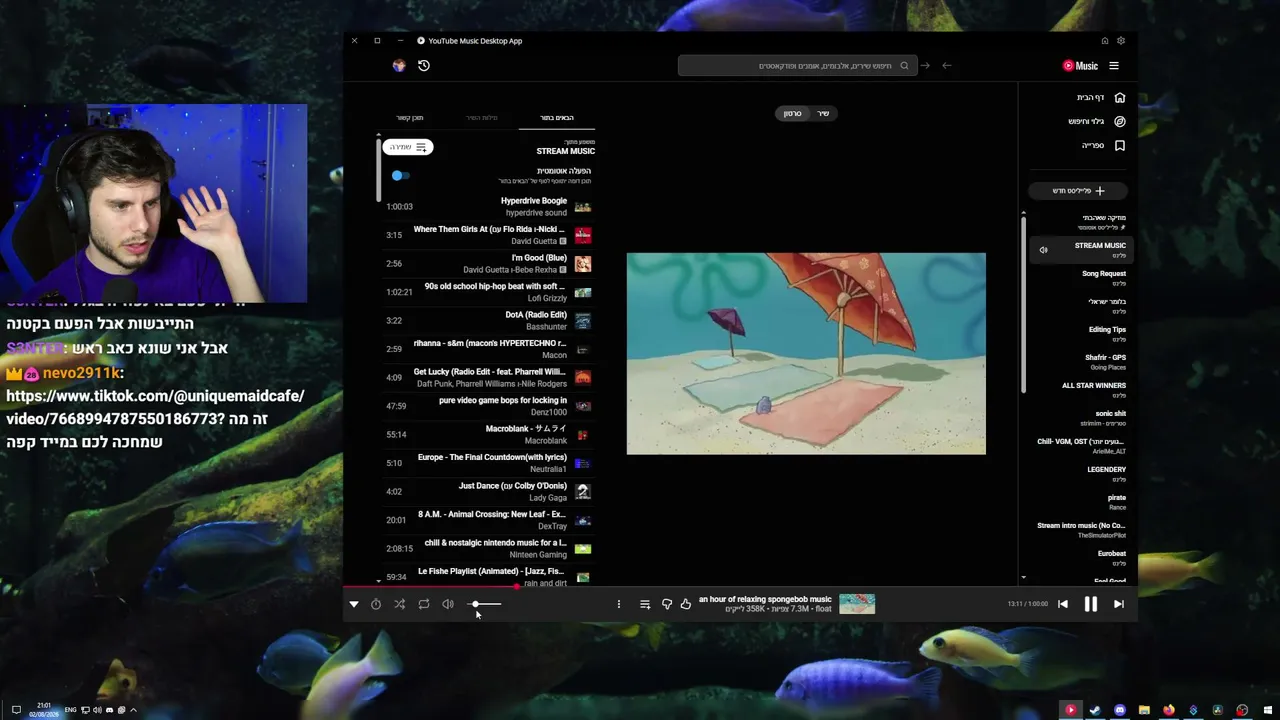Open the Home (דף הבית) page

[1100, 98]
